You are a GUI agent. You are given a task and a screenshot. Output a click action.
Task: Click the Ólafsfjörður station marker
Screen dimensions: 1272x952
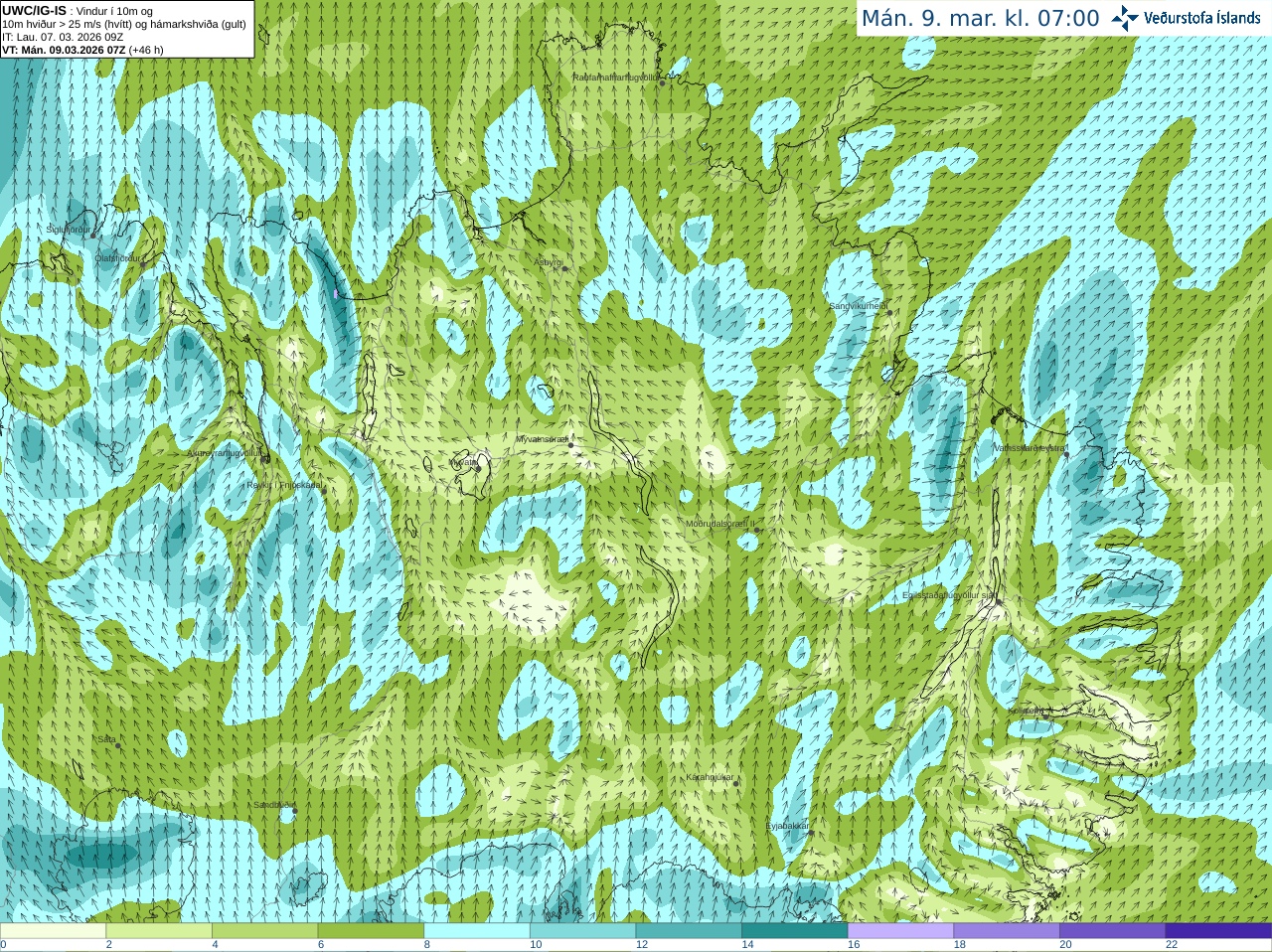click(142, 264)
